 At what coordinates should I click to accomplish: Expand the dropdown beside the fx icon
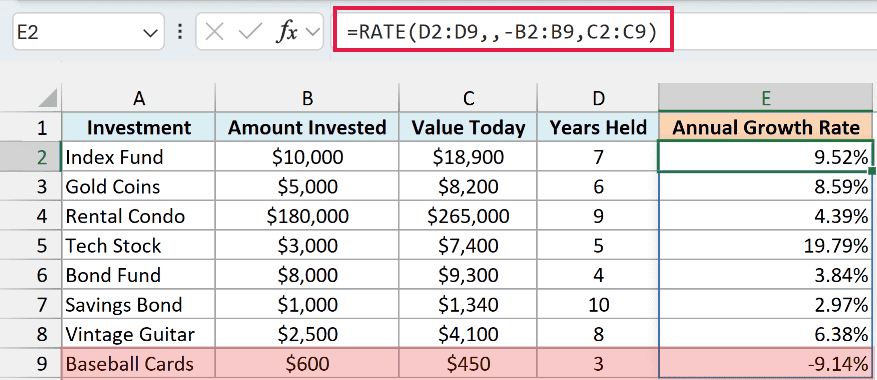click(x=313, y=32)
